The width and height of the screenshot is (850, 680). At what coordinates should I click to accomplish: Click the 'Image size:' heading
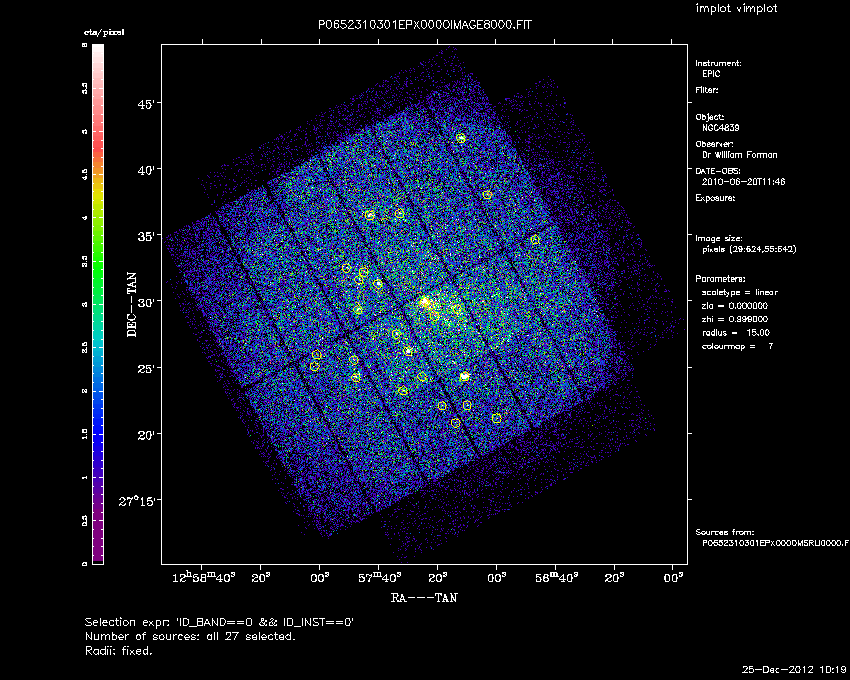[x=719, y=239]
